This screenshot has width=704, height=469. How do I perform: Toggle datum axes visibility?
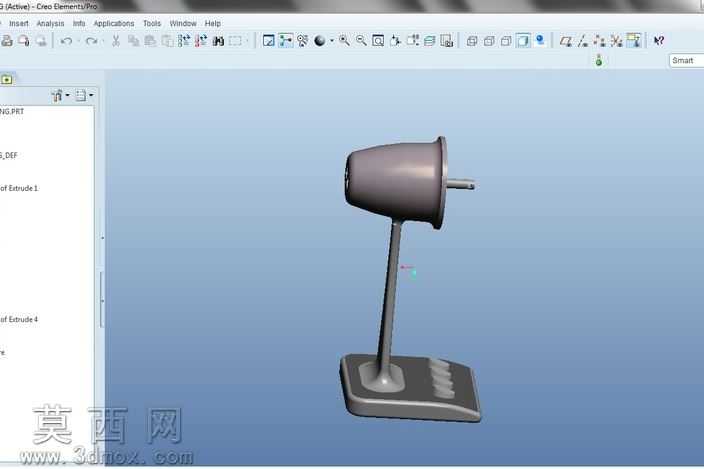(583, 41)
